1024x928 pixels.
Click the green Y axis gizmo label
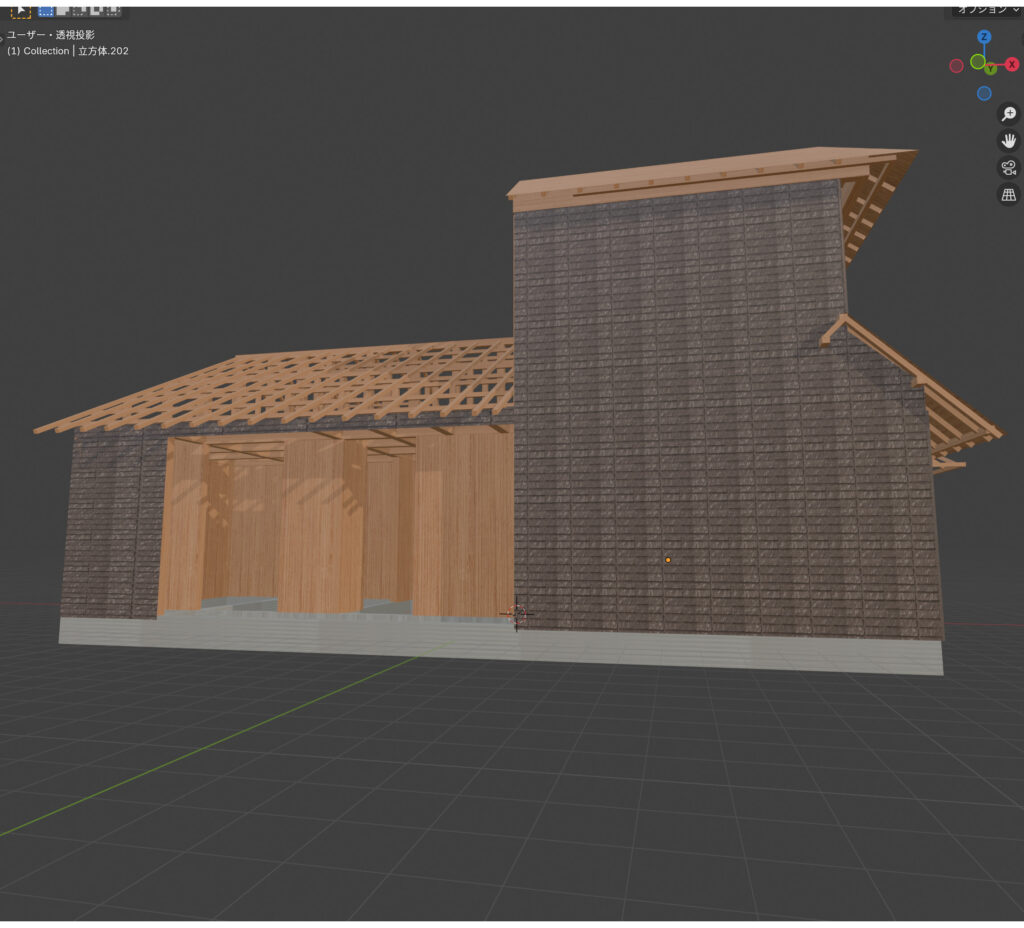point(990,69)
